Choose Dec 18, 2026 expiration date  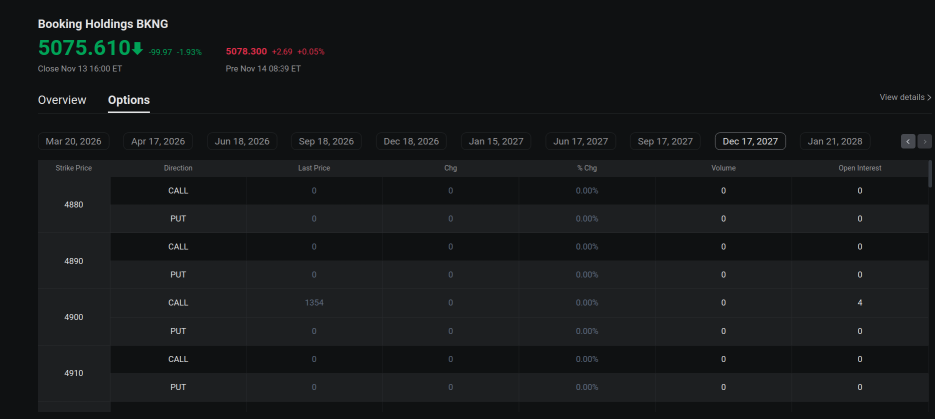(x=411, y=142)
